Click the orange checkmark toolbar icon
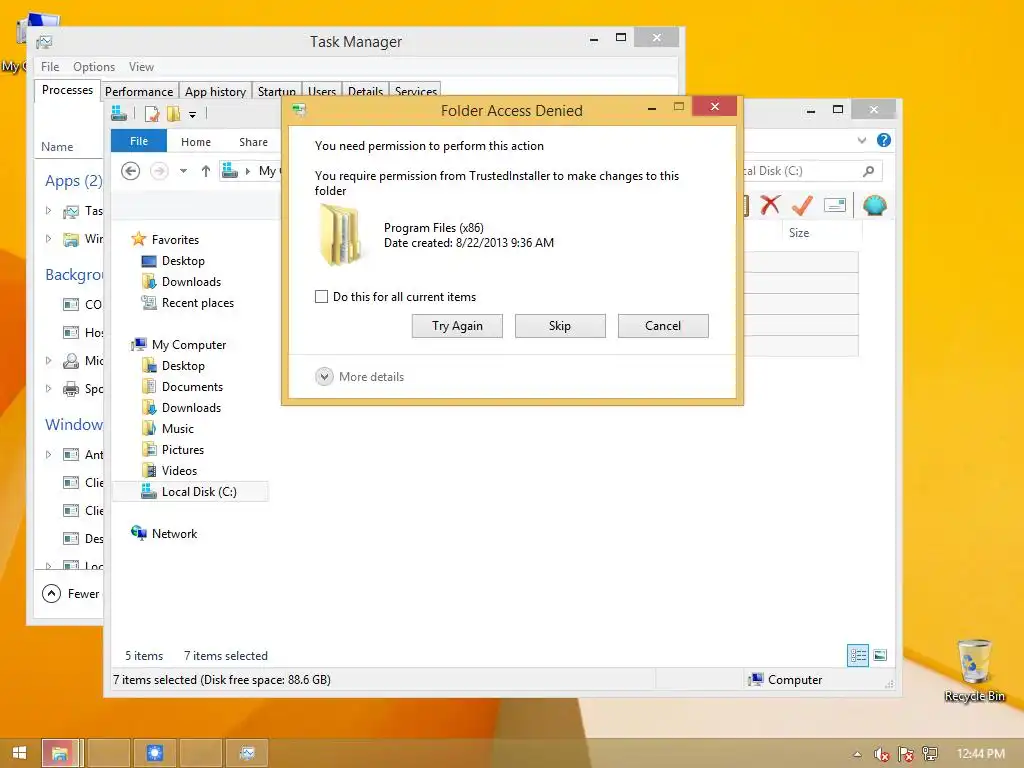 802,205
